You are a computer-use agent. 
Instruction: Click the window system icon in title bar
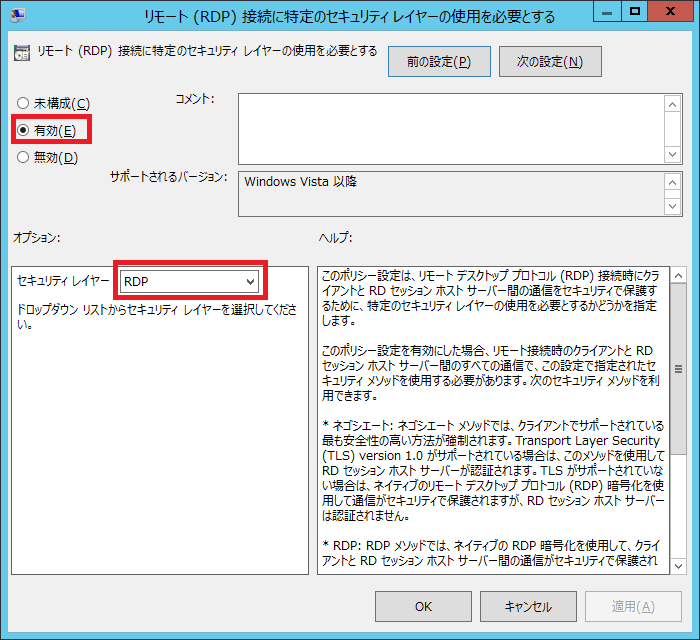[x=18, y=16]
